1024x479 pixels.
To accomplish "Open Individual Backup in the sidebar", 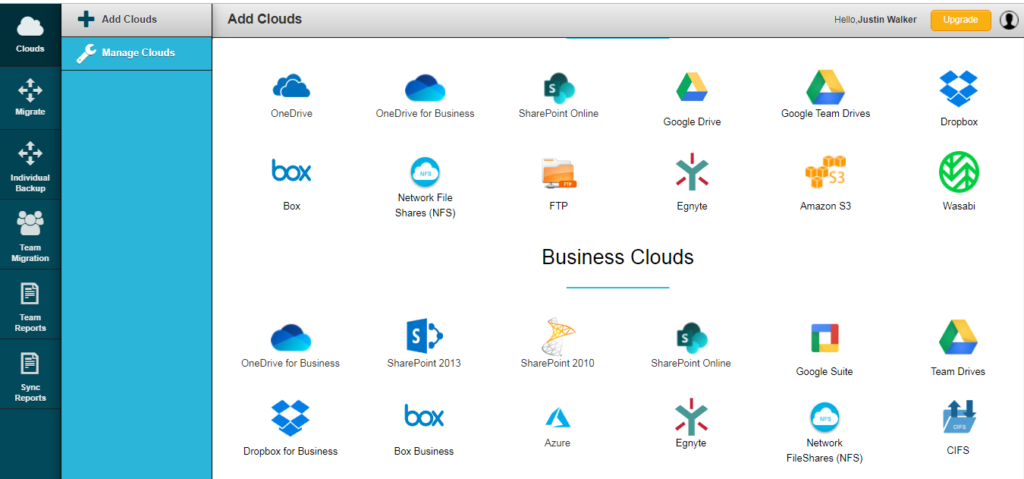I will [30, 165].
